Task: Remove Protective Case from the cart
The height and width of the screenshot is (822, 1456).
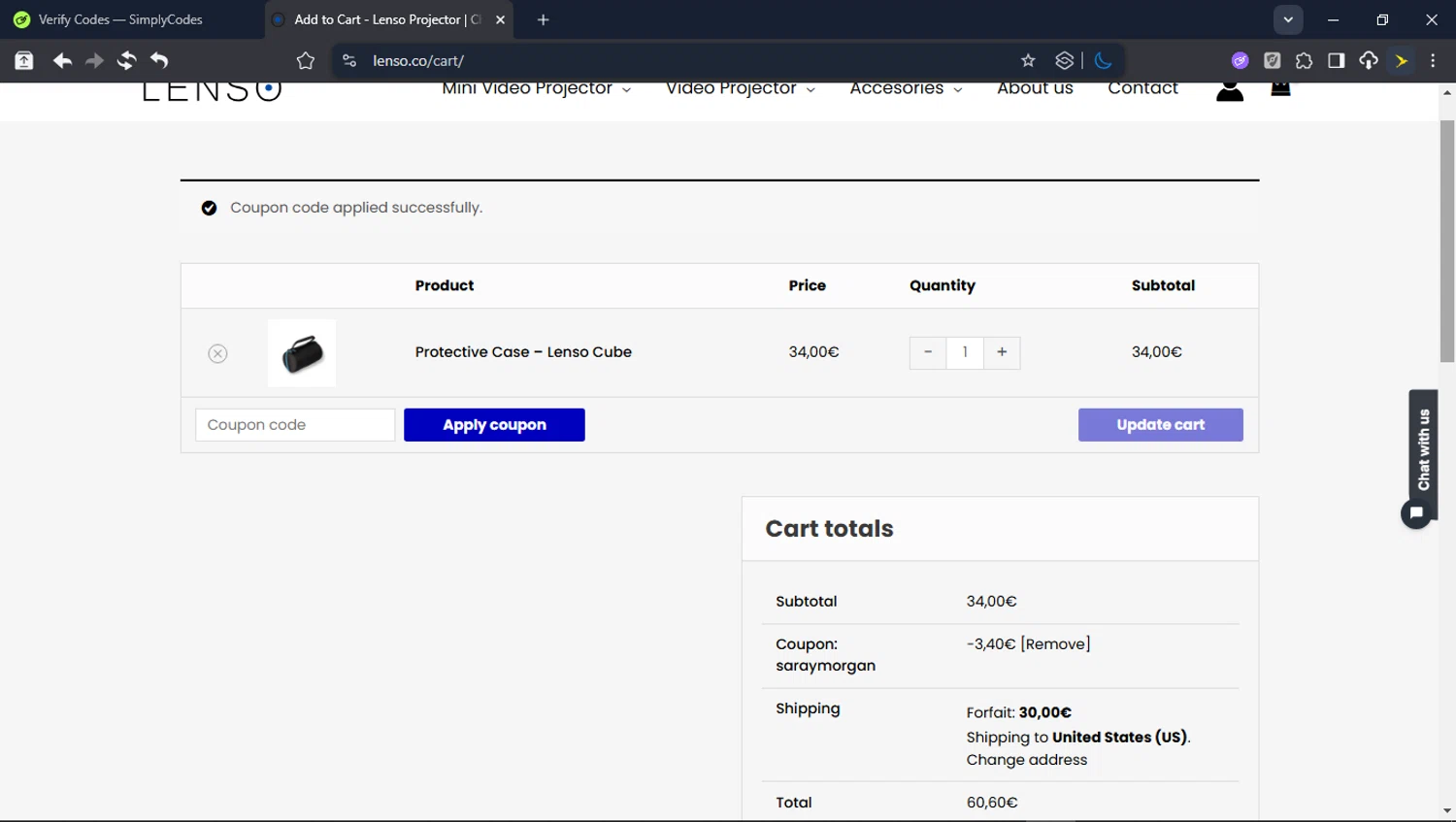Action: coord(217,353)
